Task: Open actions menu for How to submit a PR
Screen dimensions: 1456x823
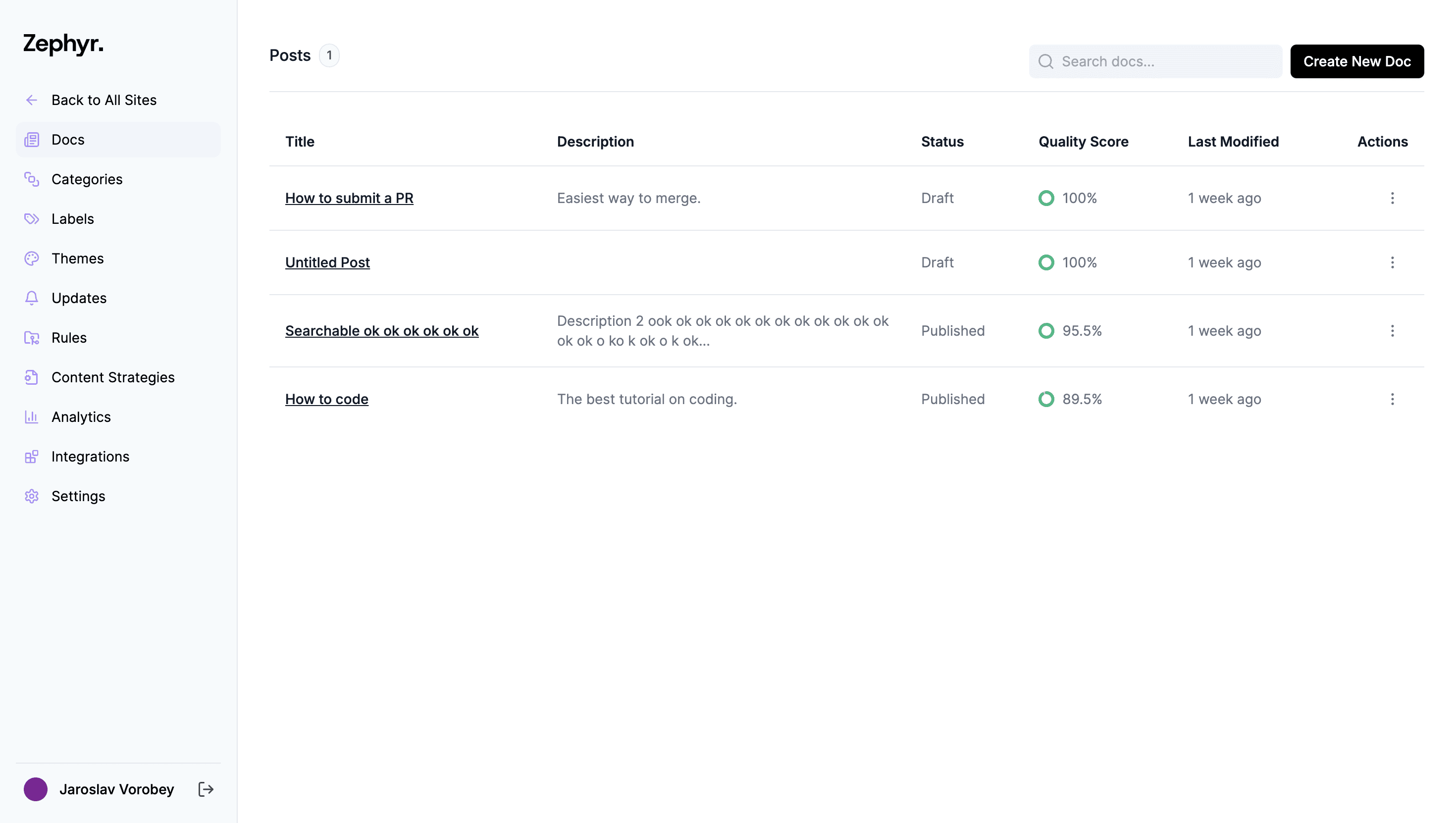Action: coord(1392,198)
